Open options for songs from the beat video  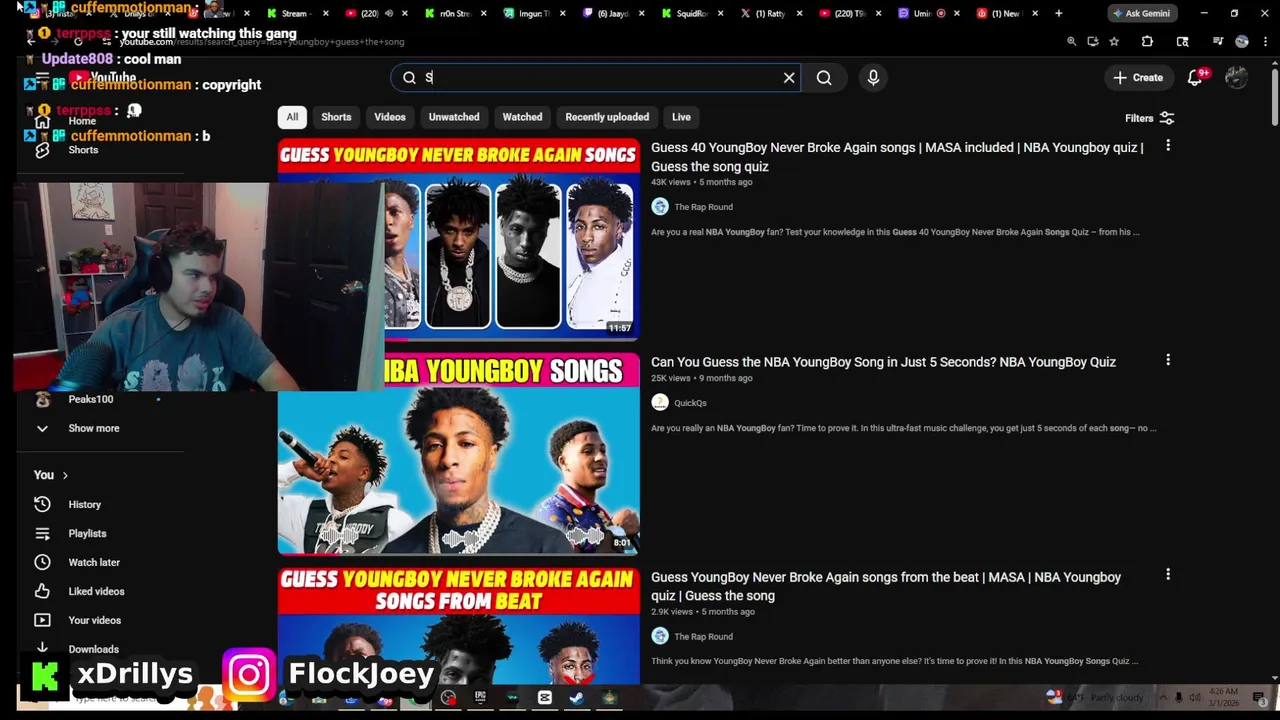1168,576
